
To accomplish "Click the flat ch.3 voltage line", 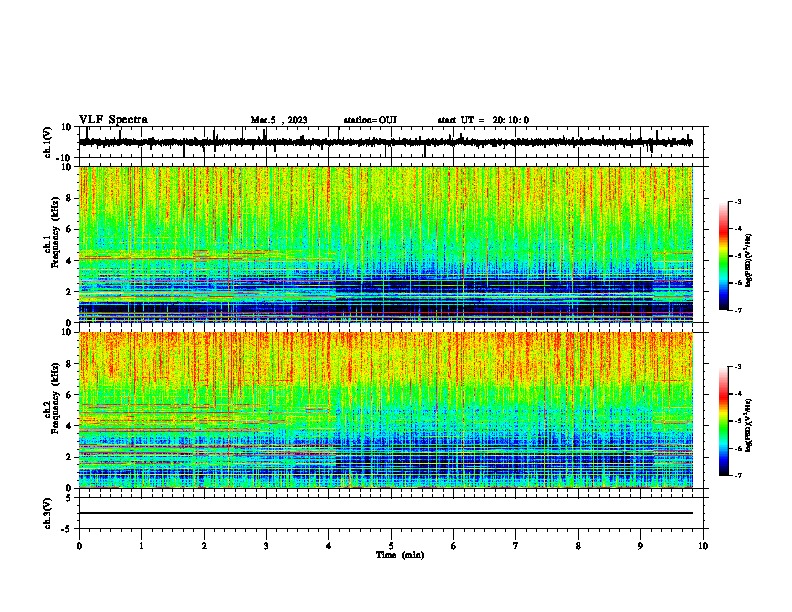I will pyautogui.click(x=386, y=513).
